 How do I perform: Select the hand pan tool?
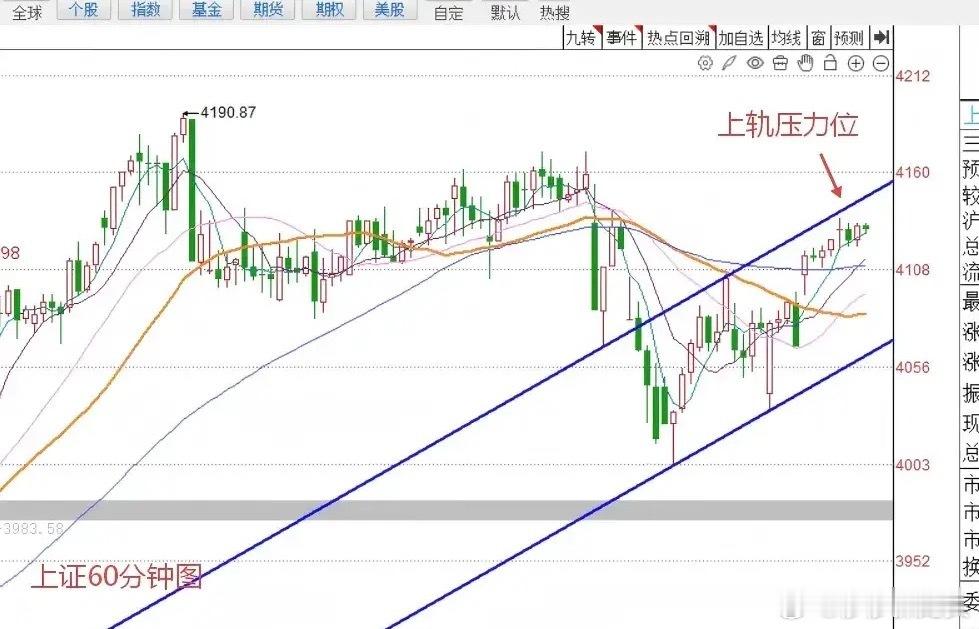pos(806,62)
